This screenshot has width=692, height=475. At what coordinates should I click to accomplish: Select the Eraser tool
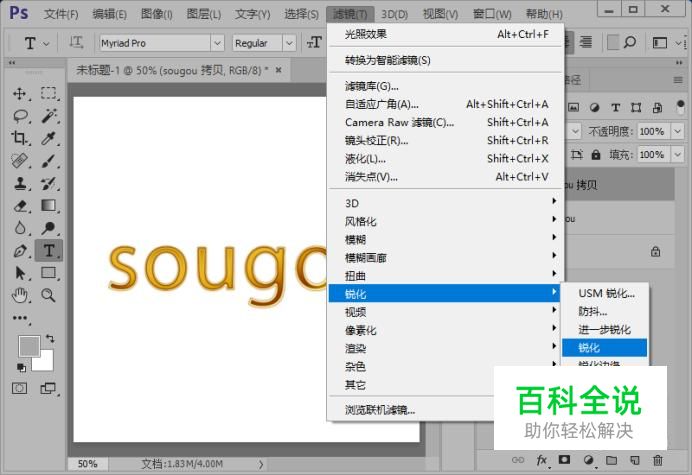[x=20, y=206]
